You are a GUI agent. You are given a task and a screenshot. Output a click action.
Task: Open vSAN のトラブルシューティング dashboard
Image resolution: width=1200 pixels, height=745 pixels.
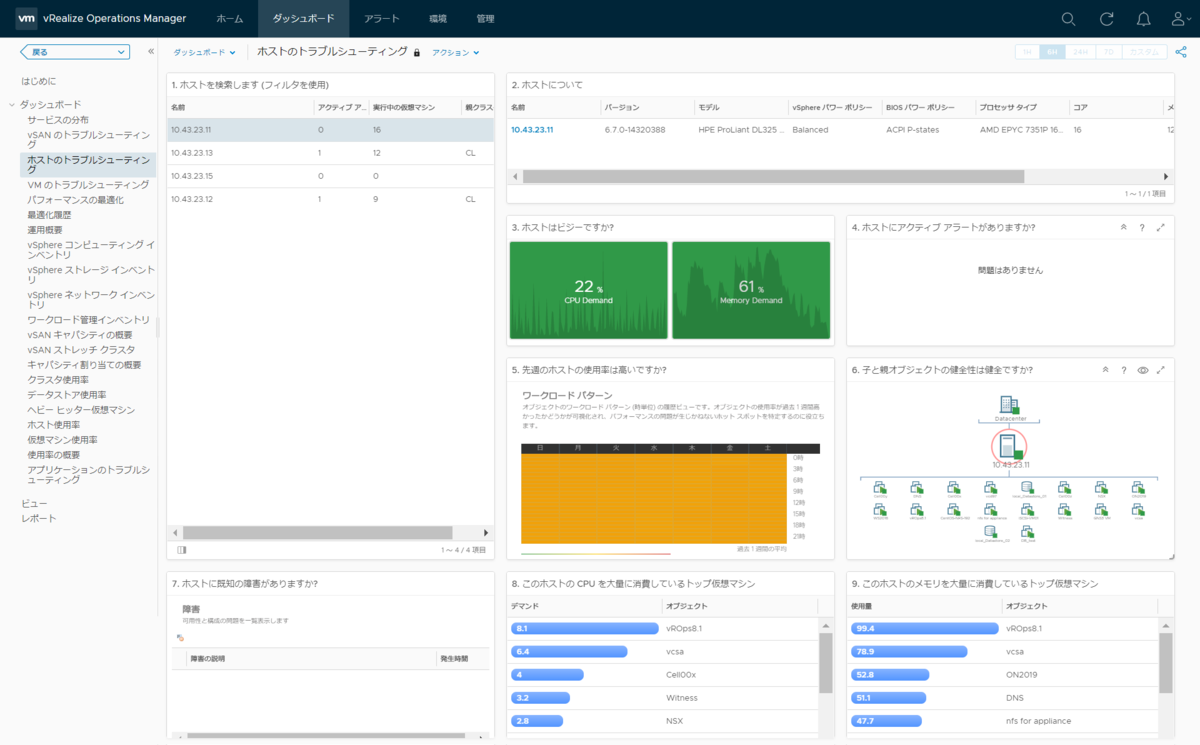pos(88,139)
